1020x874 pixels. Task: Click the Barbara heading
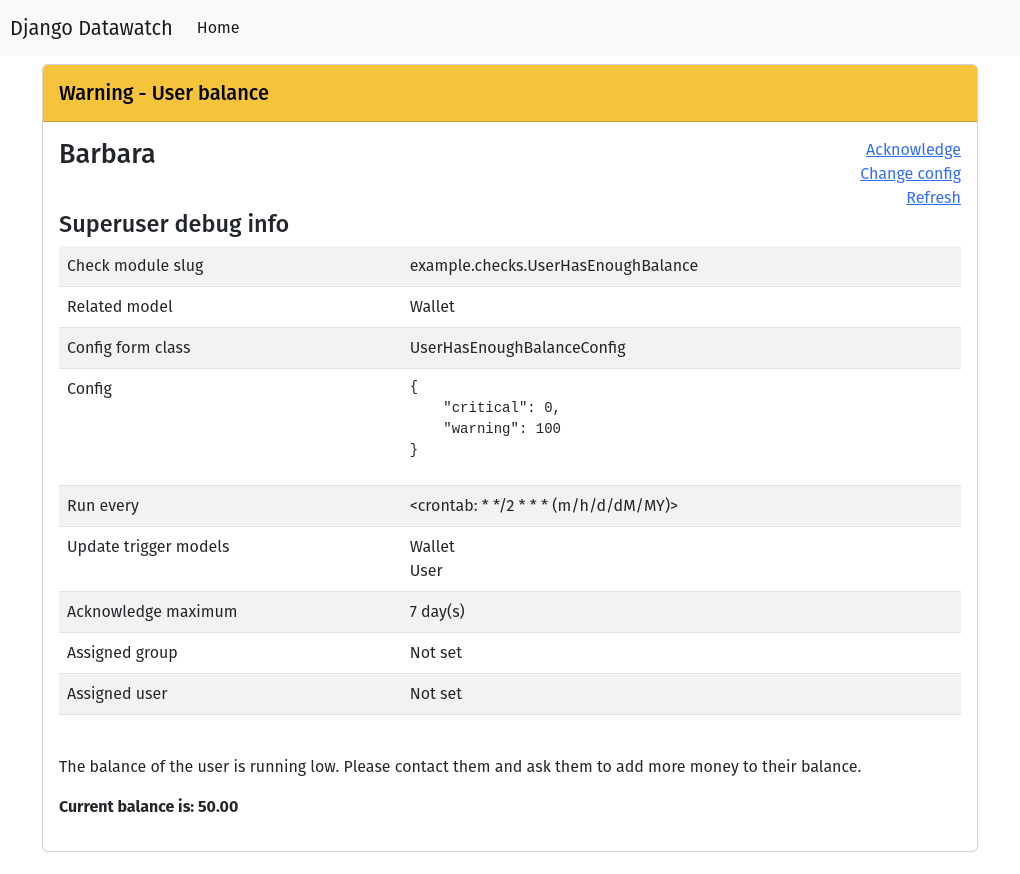coord(107,154)
